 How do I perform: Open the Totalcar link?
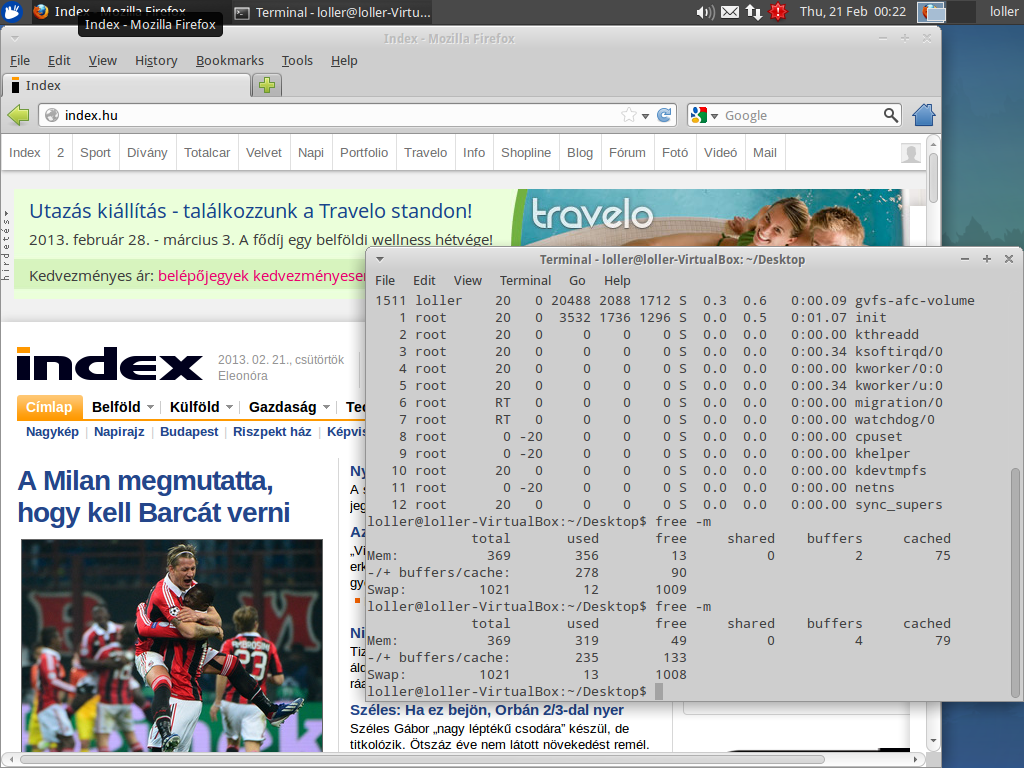[207, 153]
